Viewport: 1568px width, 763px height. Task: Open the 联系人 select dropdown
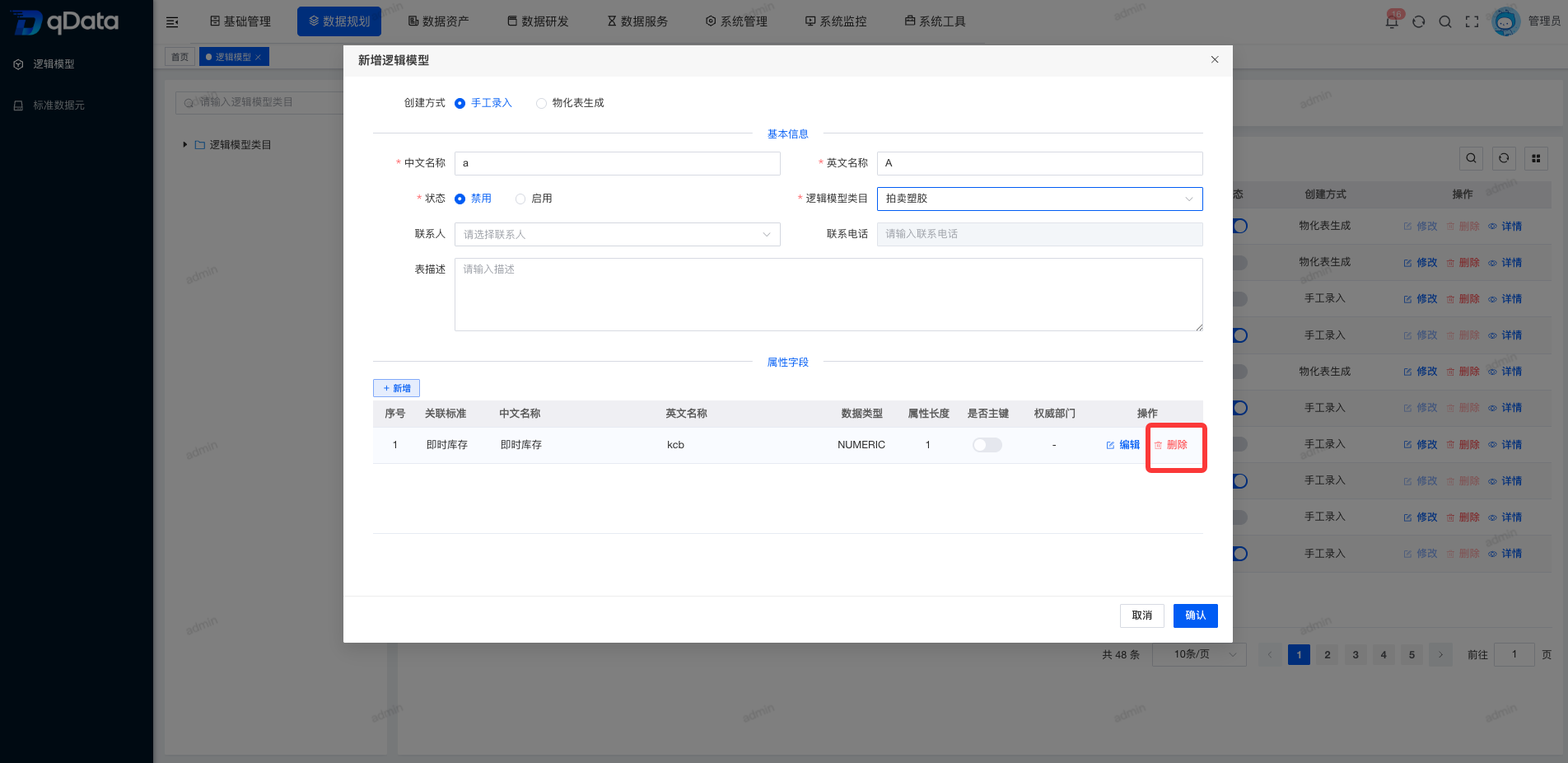(x=617, y=235)
